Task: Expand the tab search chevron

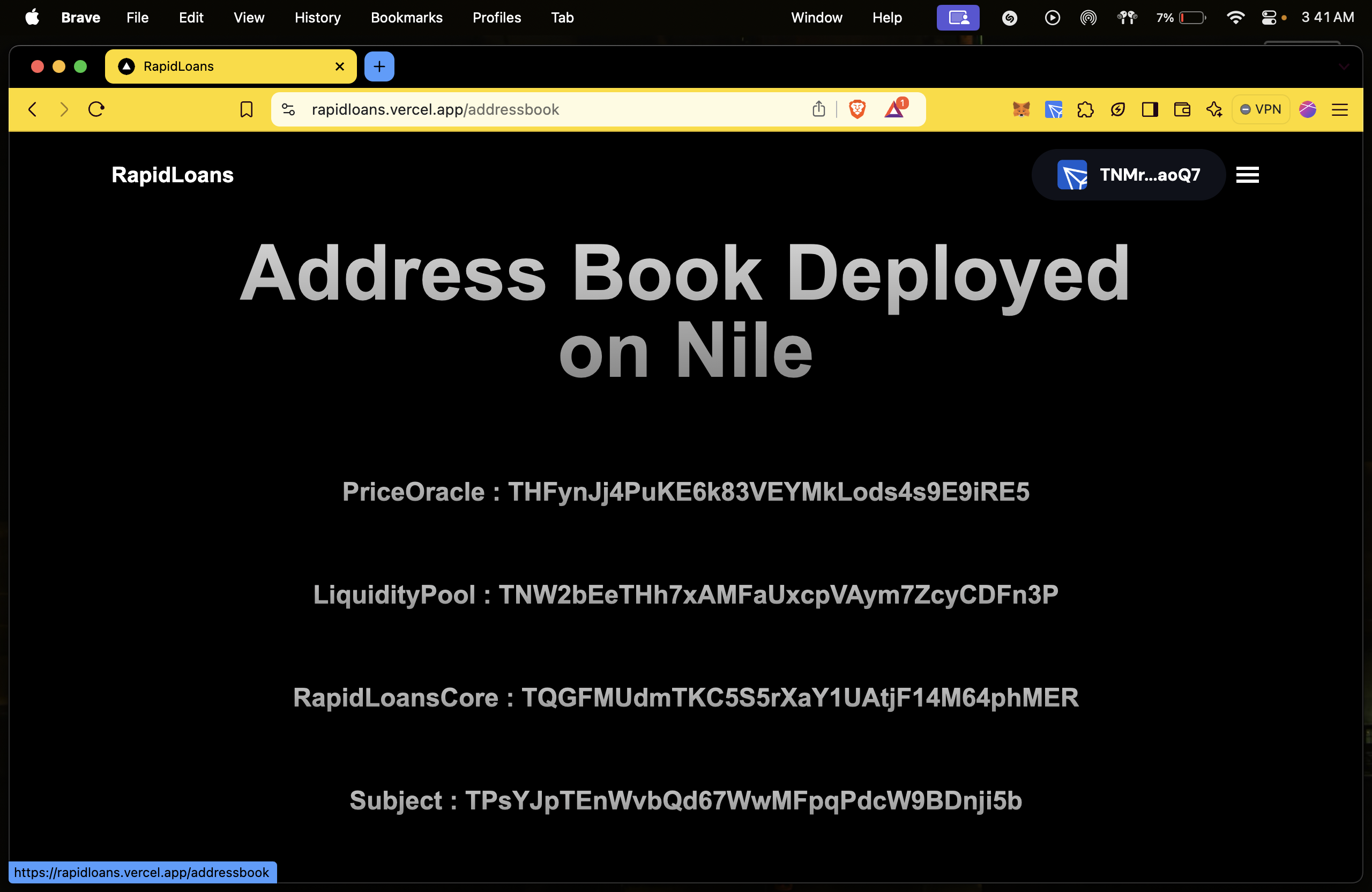Action: 1344,67
